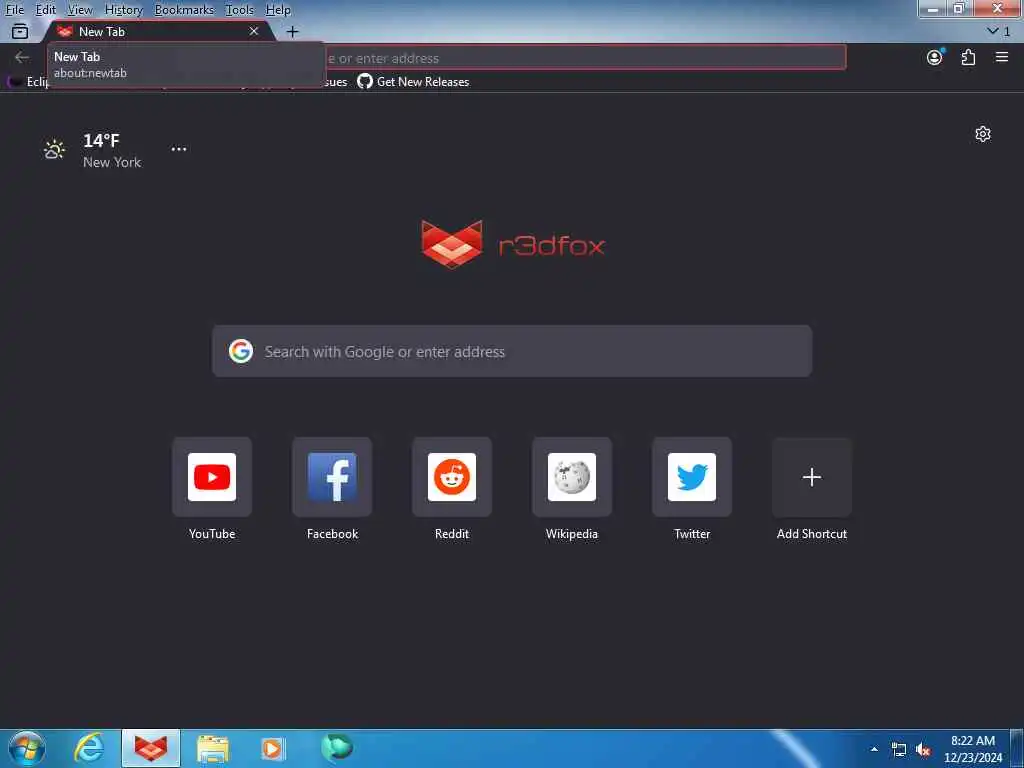Open the weather widget options menu
This screenshot has width=1024, height=768.
click(179, 149)
